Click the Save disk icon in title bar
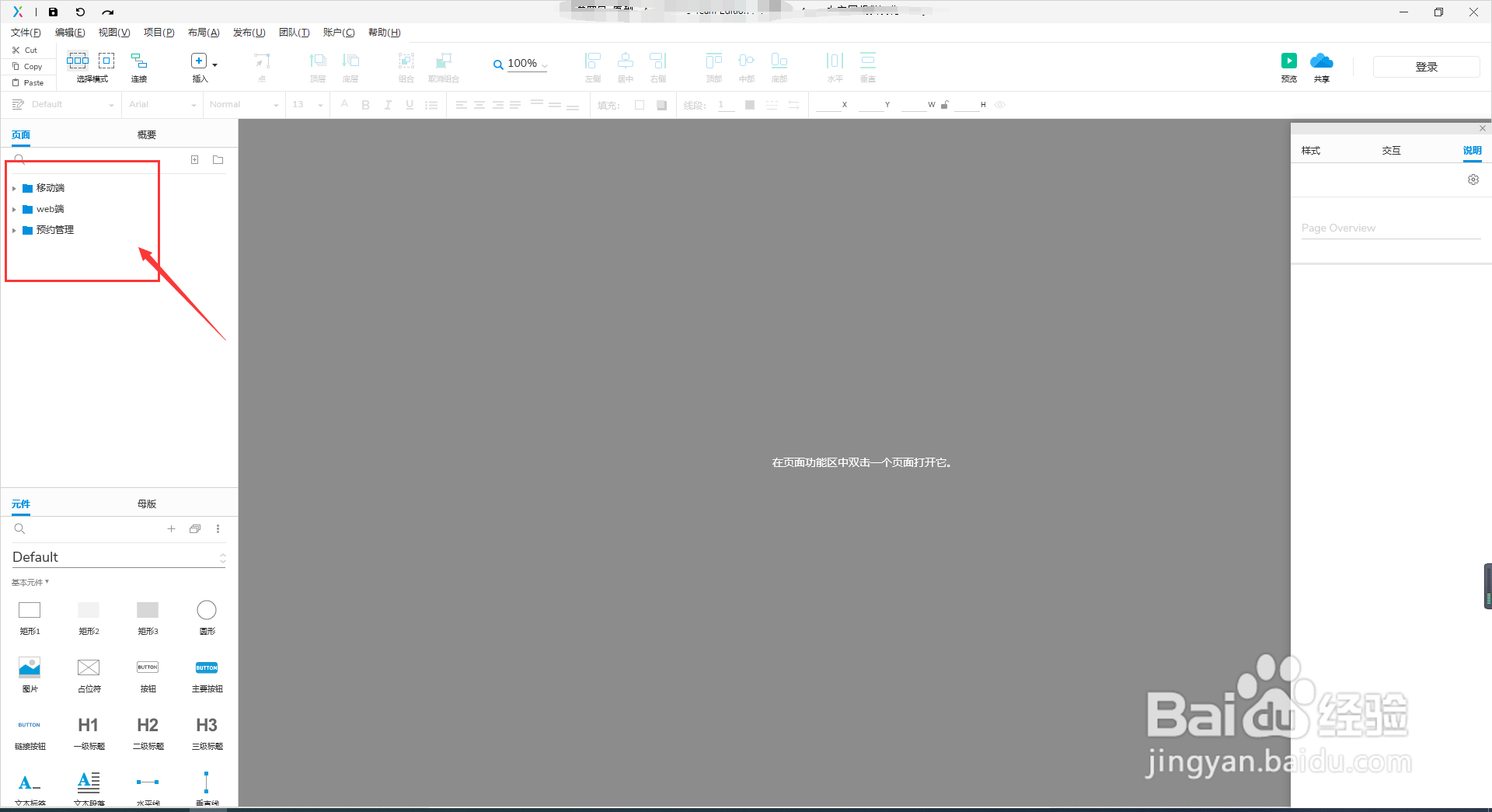This screenshot has height=812, width=1492. point(53,12)
